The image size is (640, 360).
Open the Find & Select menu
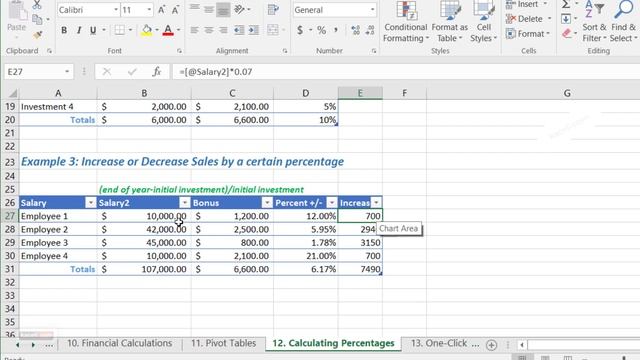(x=623, y=22)
